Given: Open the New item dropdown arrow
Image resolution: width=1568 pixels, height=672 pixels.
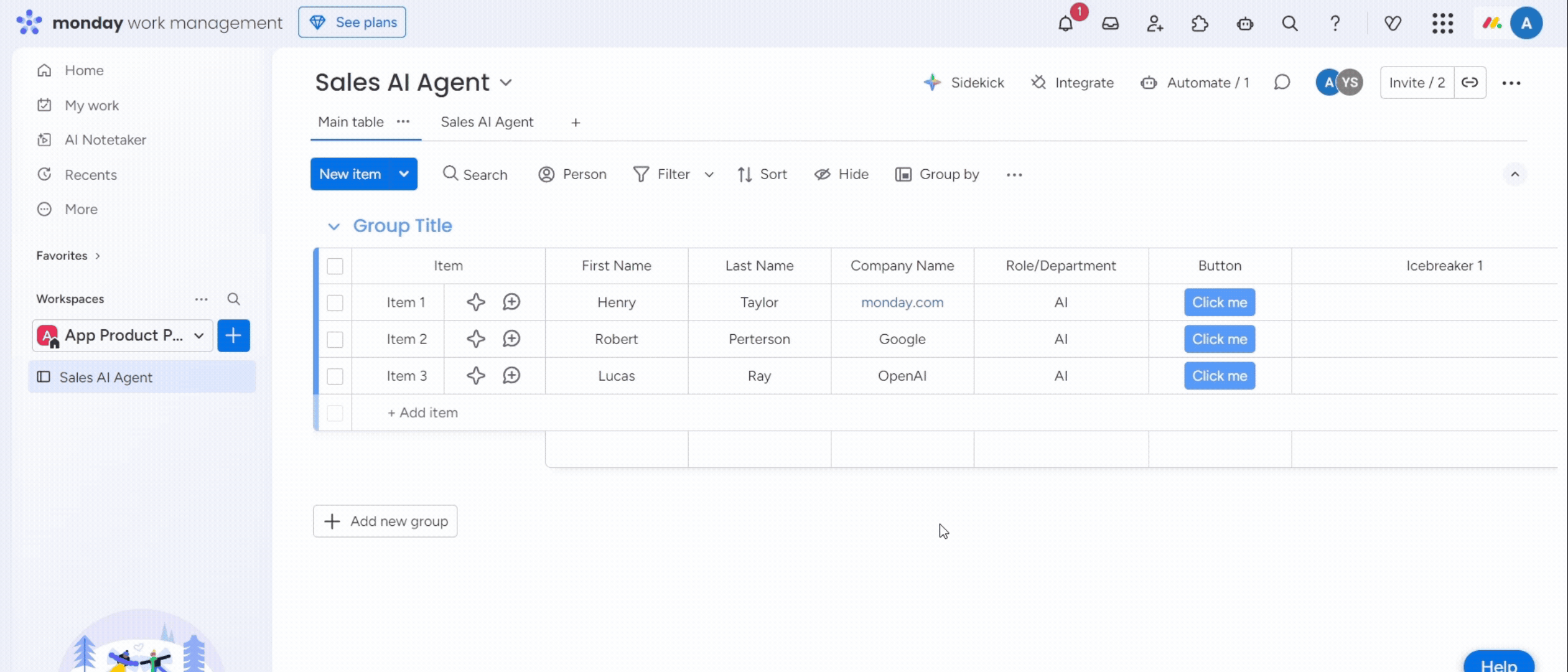Looking at the screenshot, I should (x=404, y=174).
